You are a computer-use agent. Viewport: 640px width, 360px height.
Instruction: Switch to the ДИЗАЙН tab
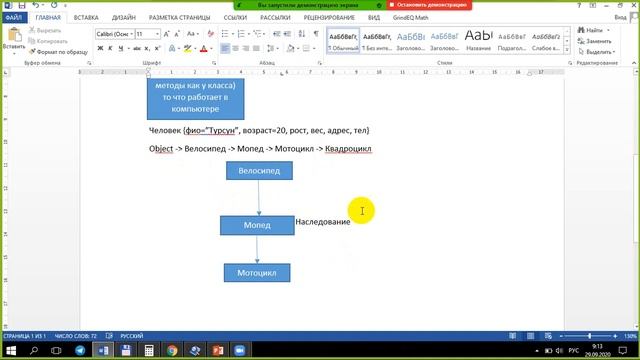point(124,18)
